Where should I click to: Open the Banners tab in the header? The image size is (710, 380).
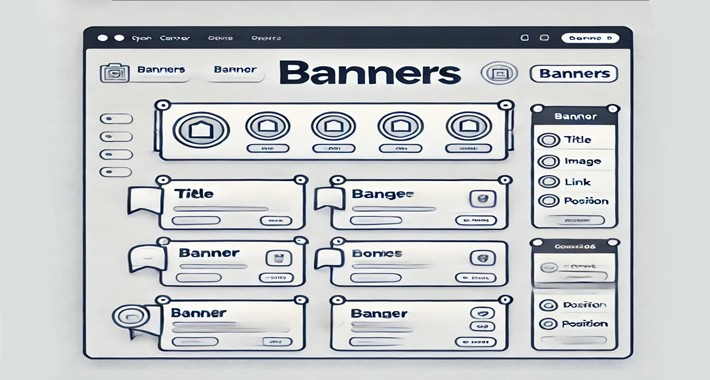161,70
